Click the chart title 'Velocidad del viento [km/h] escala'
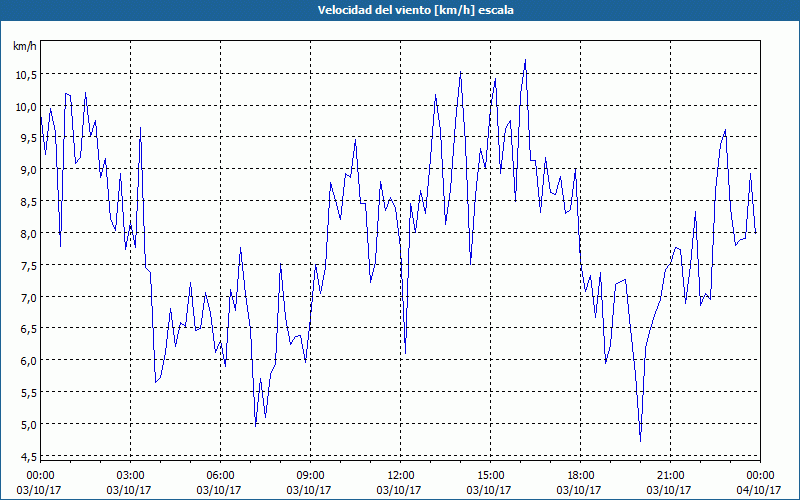 tap(415, 10)
